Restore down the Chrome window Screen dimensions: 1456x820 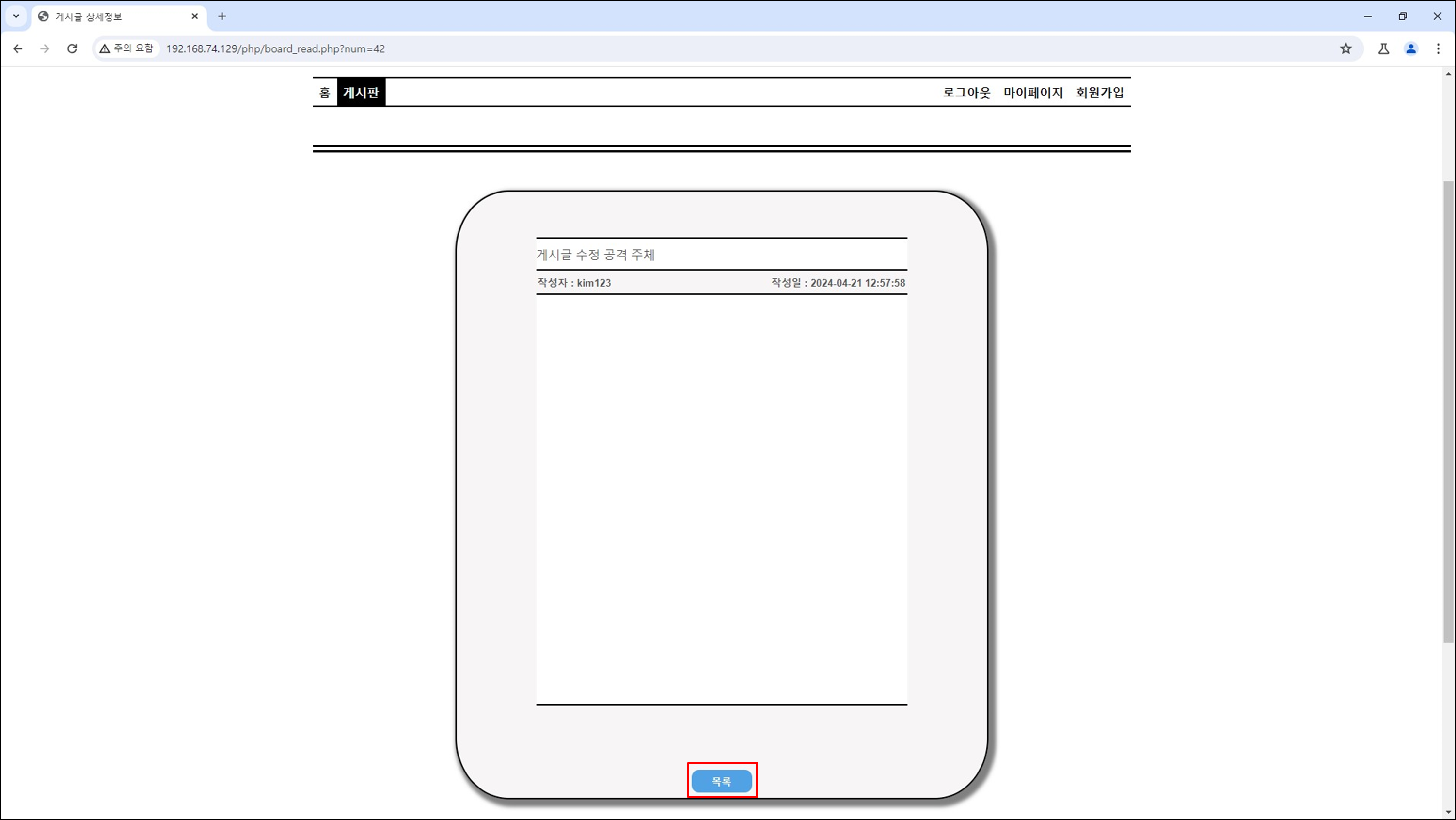[1402, 16]
